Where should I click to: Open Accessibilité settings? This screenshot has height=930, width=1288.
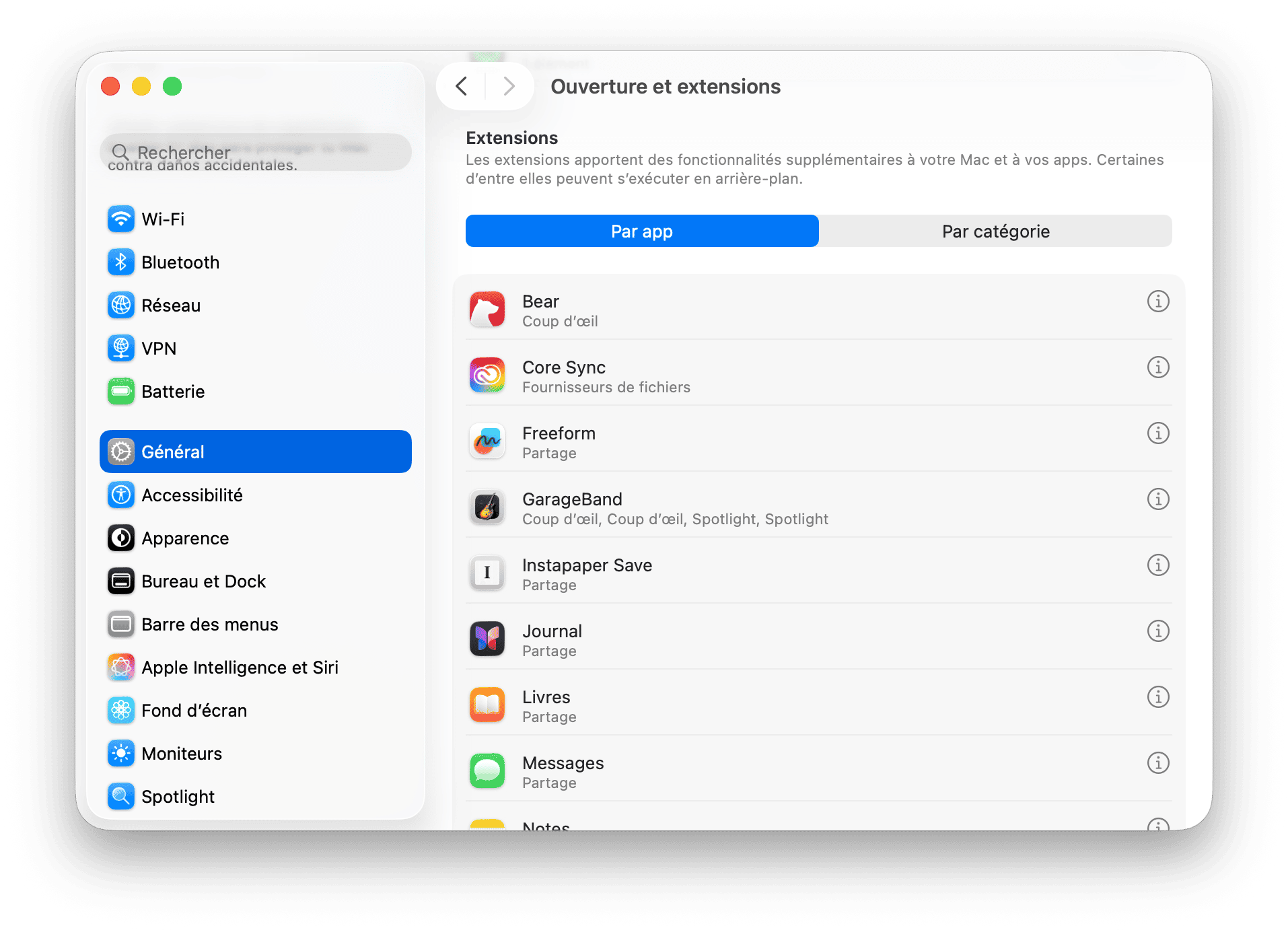(121, 495)
